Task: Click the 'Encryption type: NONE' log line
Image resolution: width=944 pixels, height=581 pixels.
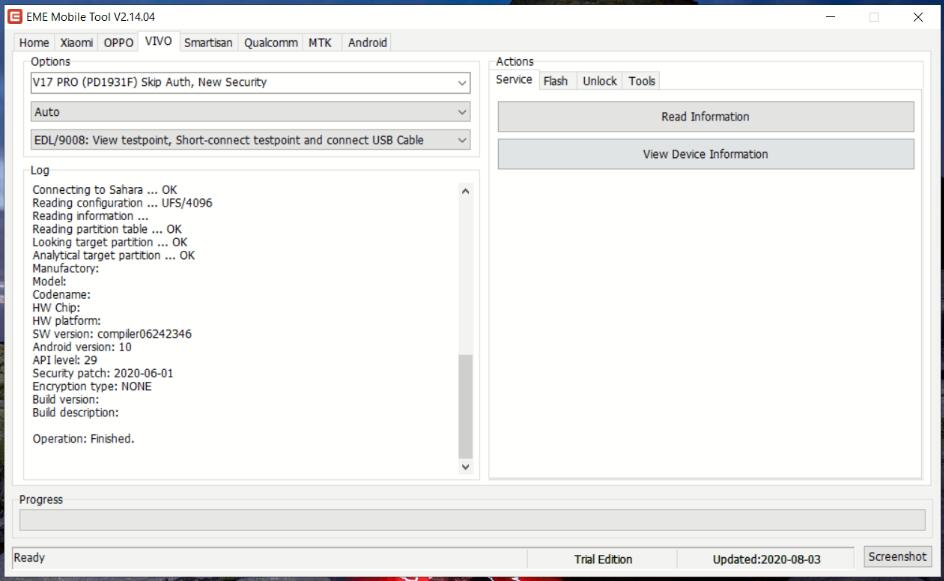Action: pyautogui.click(x=92, y=387)
